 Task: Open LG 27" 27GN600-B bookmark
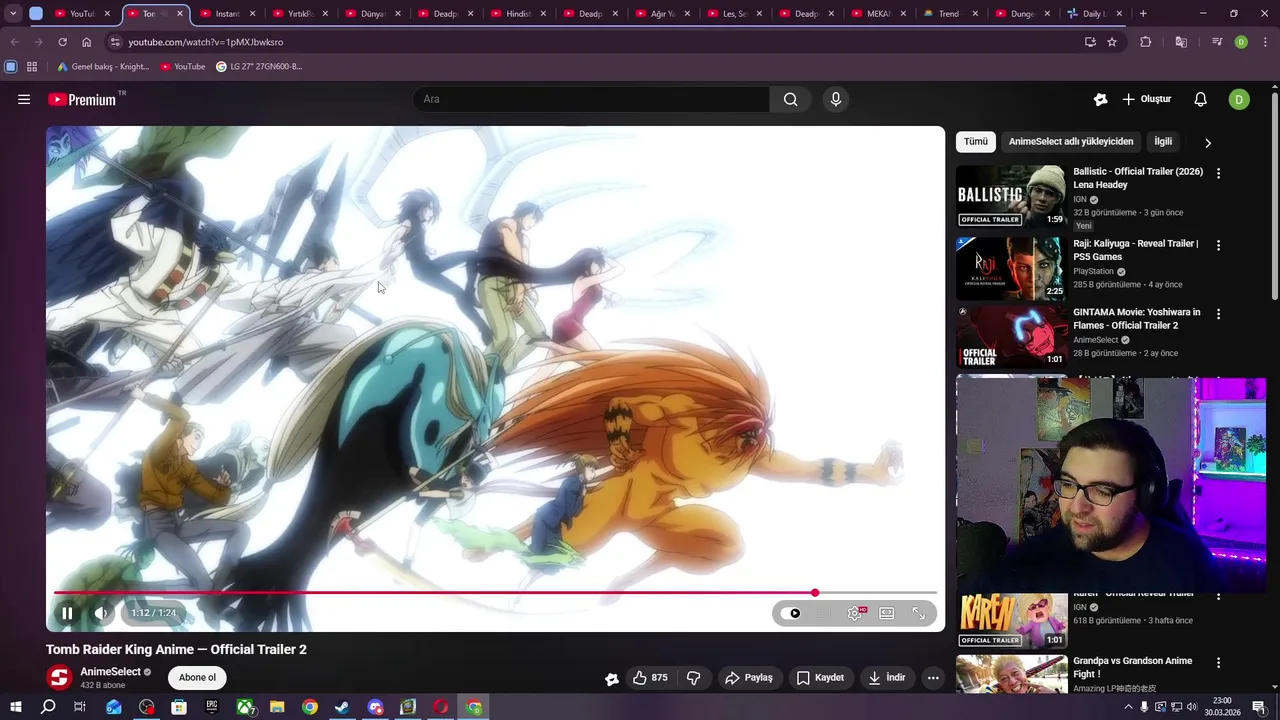[259, 66]
